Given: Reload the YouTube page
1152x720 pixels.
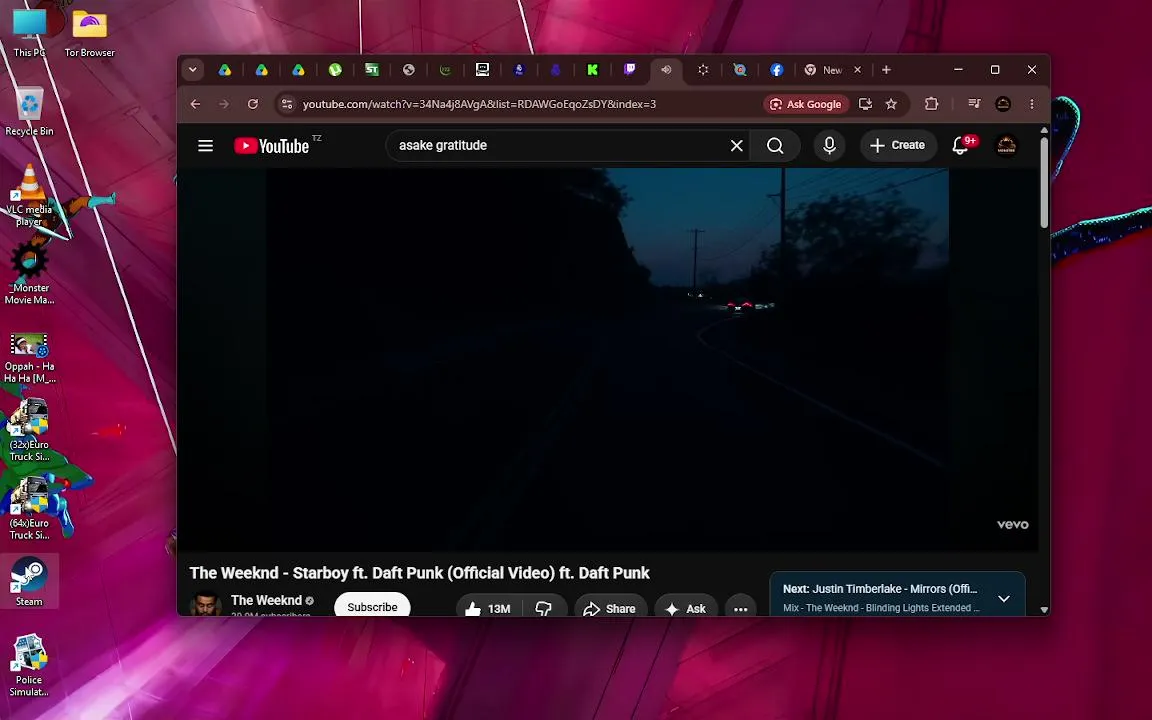Looking at the screenshot, I should click(x=253, y=104).
